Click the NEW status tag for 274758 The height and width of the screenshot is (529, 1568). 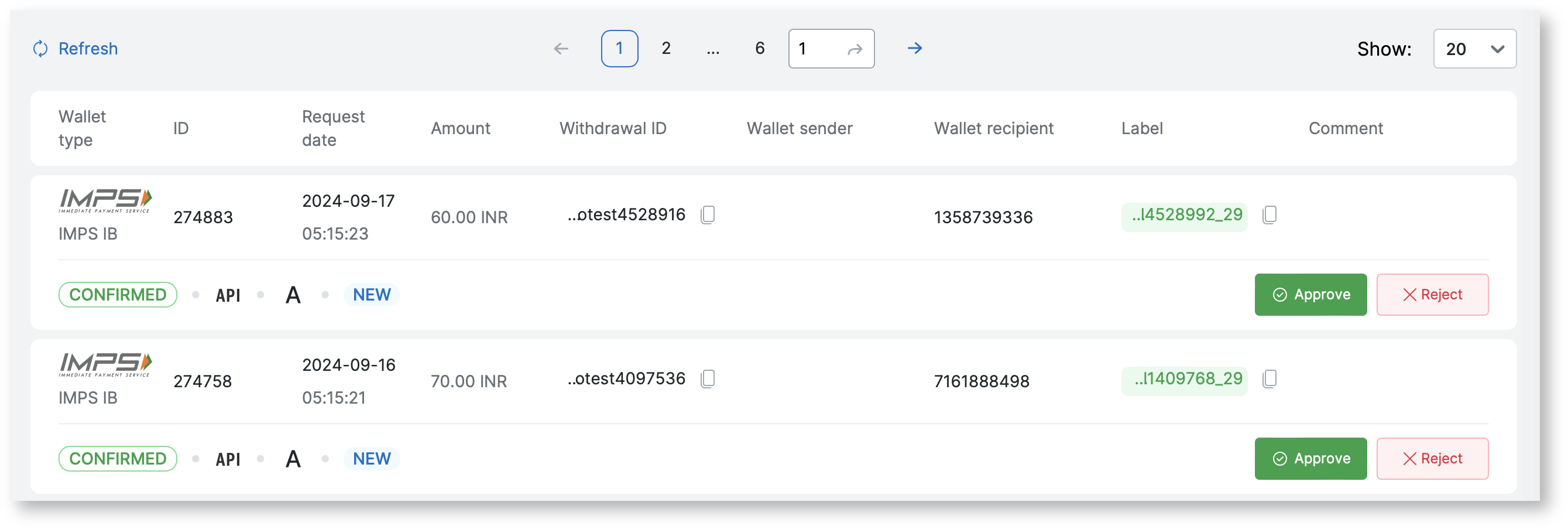point(371,458)
